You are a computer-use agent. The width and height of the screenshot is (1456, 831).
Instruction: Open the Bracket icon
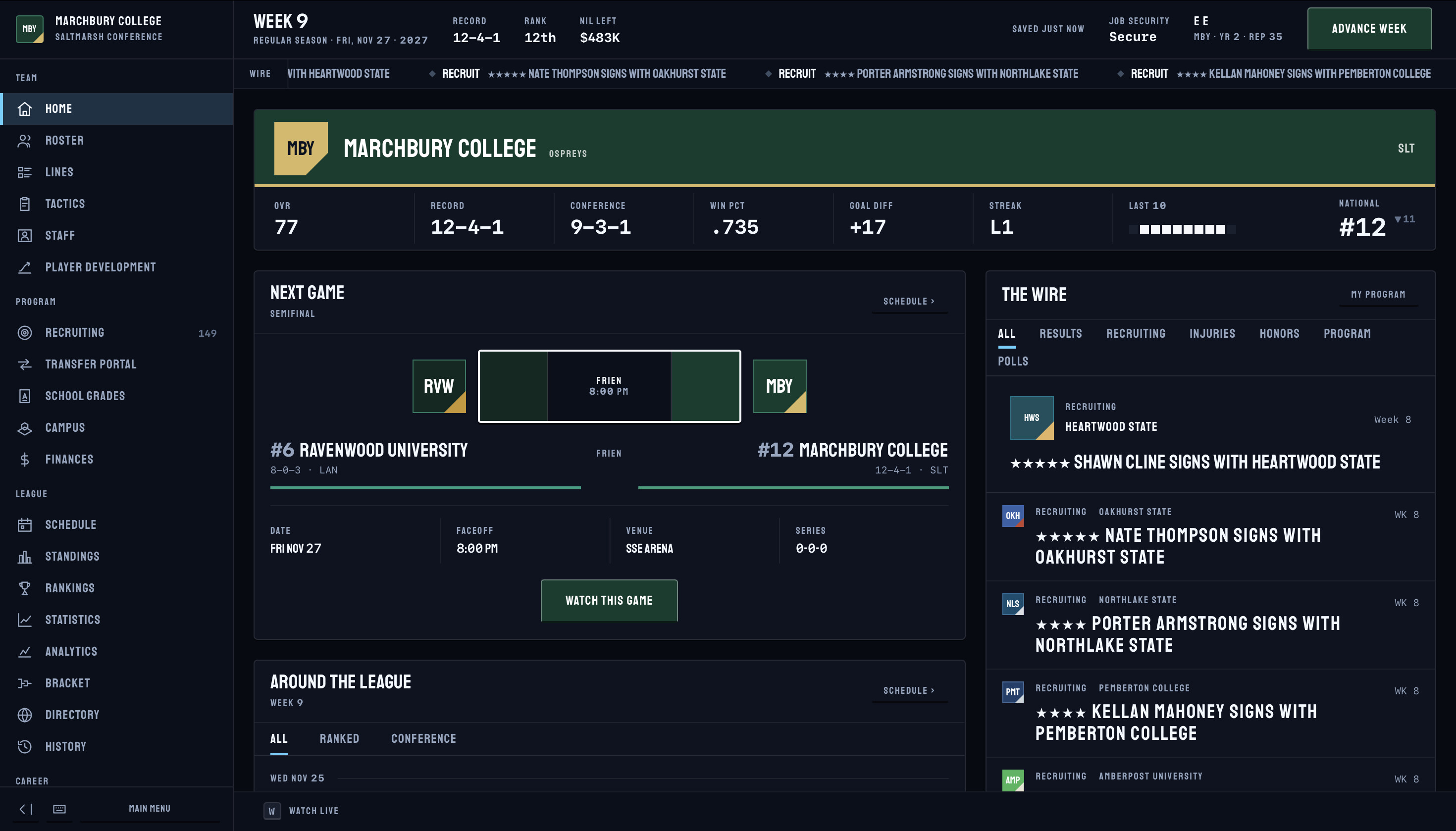[25, 683]
